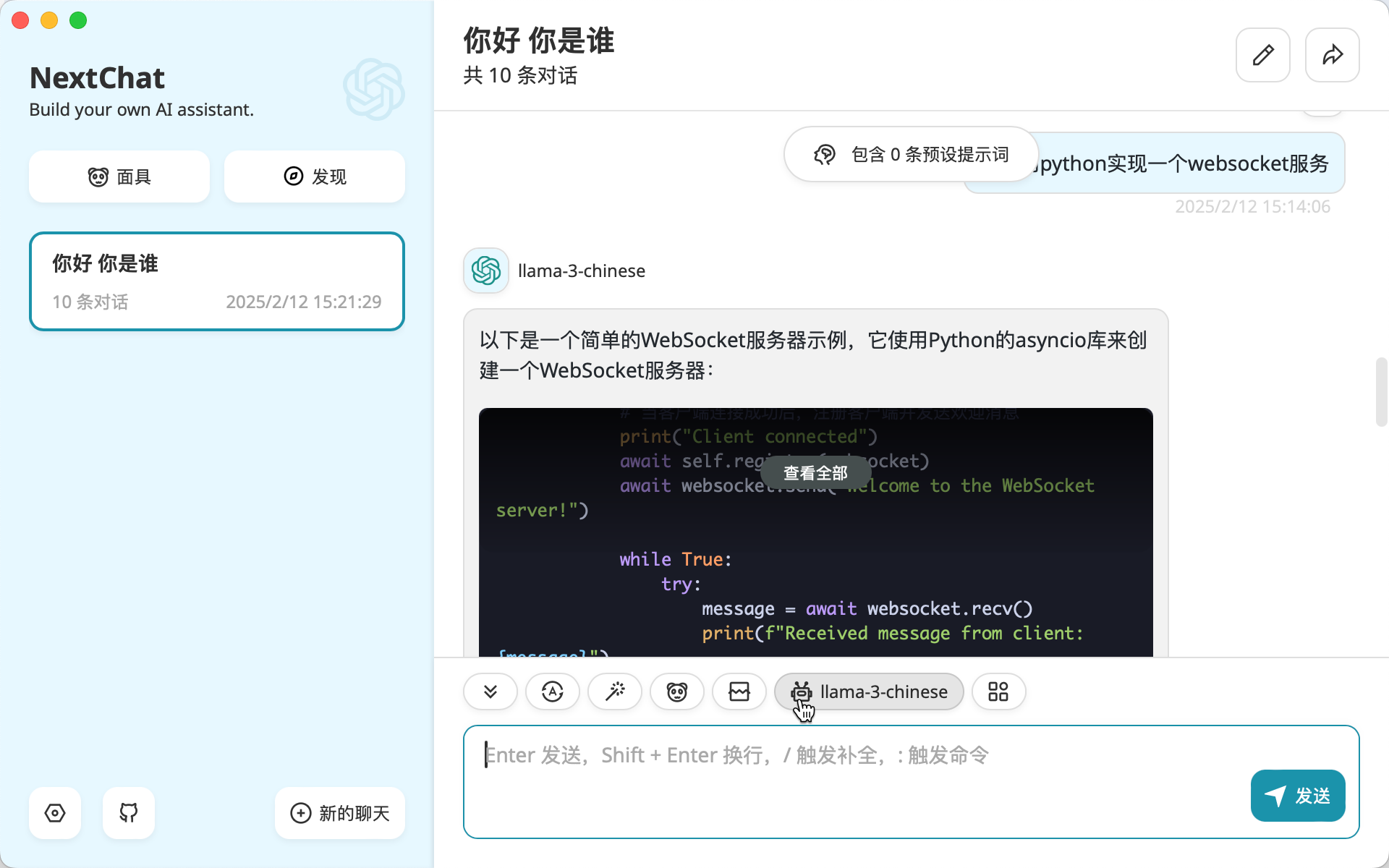Clear context with the break icon
The image size is (1389, 868).
(739, 692)
